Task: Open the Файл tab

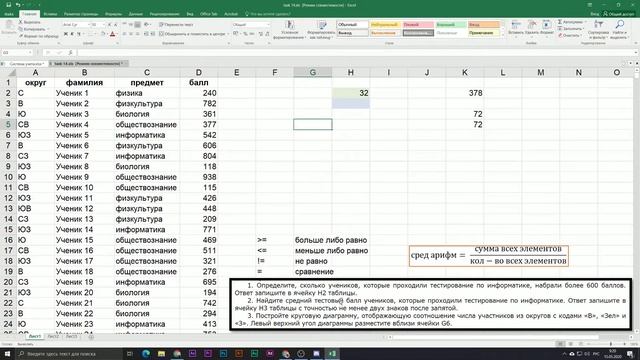Action: (9, 14)
